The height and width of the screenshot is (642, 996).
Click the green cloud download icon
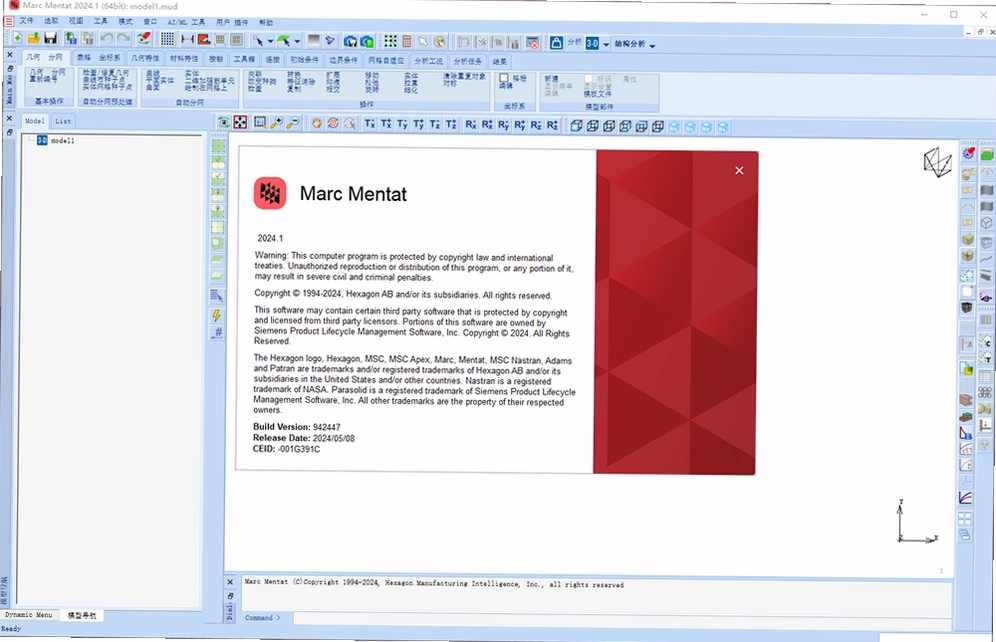pos(367,41)
